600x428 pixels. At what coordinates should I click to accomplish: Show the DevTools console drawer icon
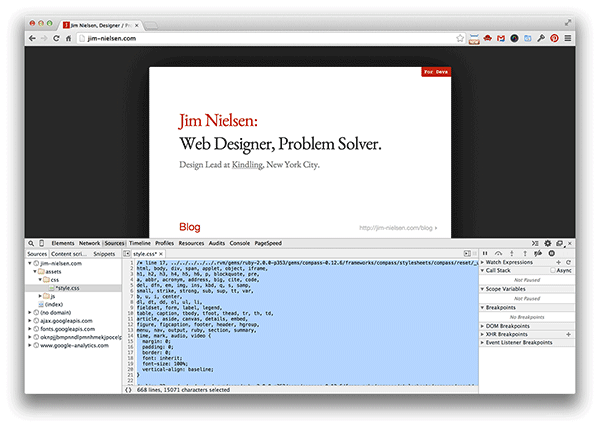point(535,243)
